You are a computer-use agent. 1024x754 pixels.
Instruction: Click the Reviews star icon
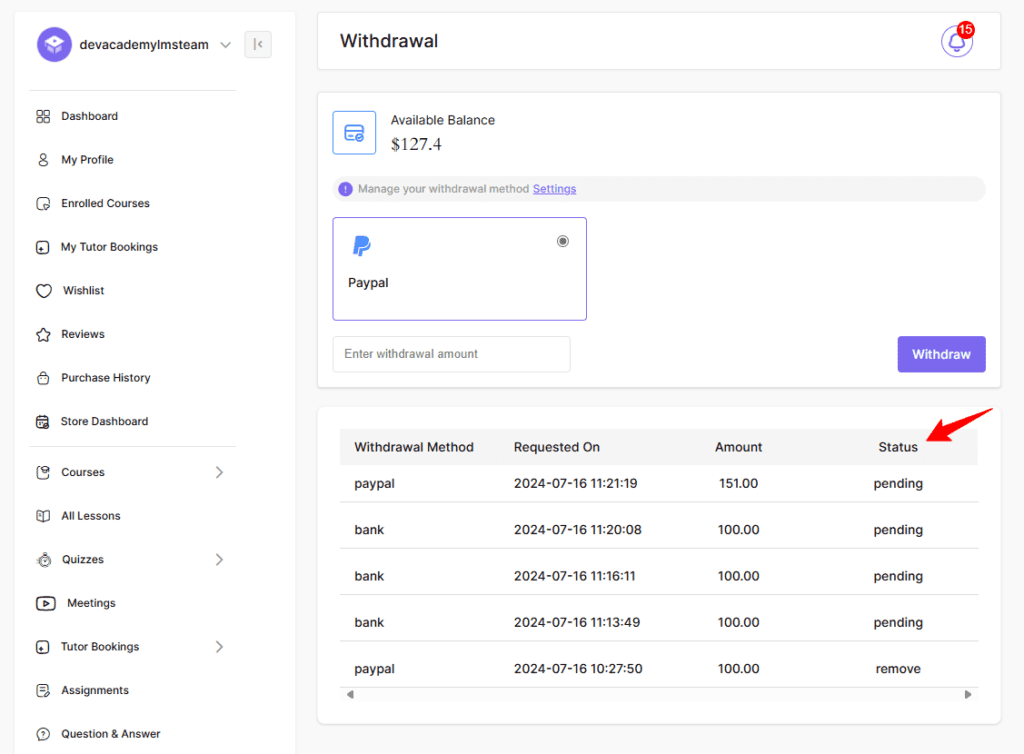click(43, 334)
